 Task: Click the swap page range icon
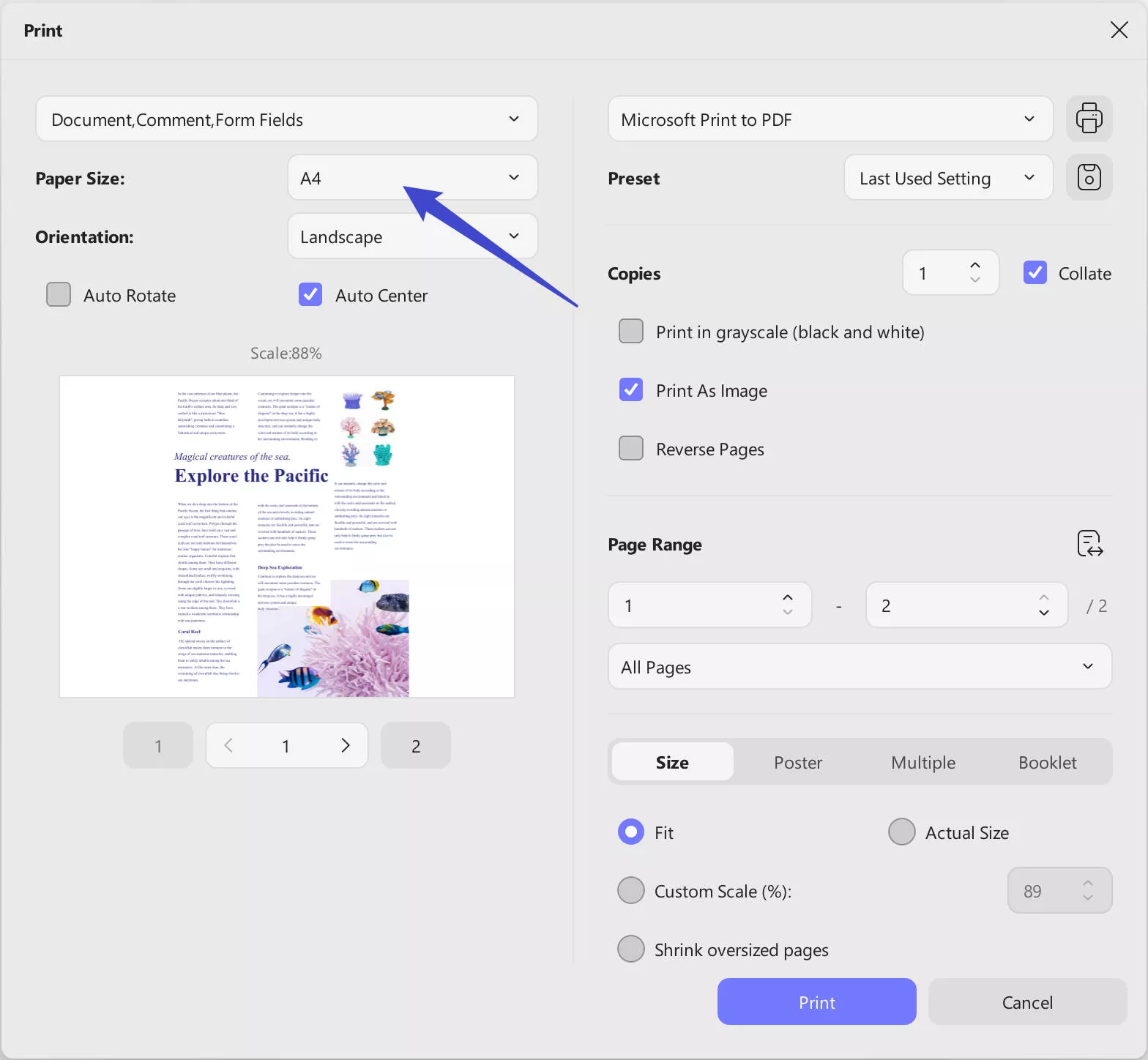(1089, 544)
